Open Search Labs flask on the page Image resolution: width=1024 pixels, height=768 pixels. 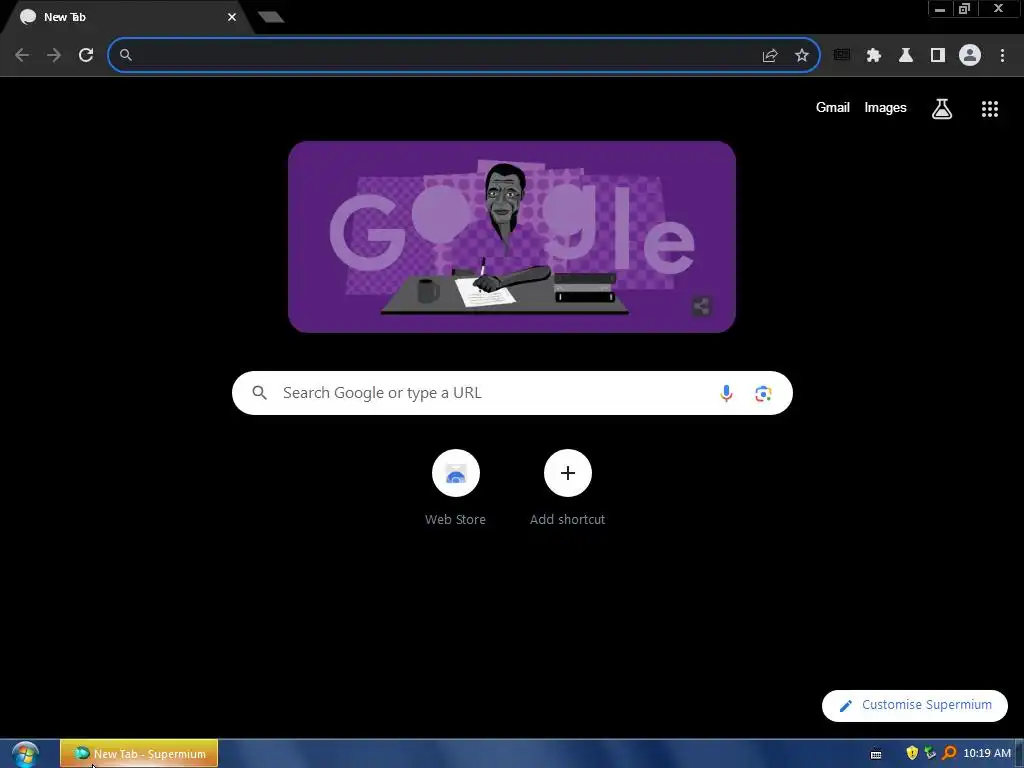pos(942,108)
